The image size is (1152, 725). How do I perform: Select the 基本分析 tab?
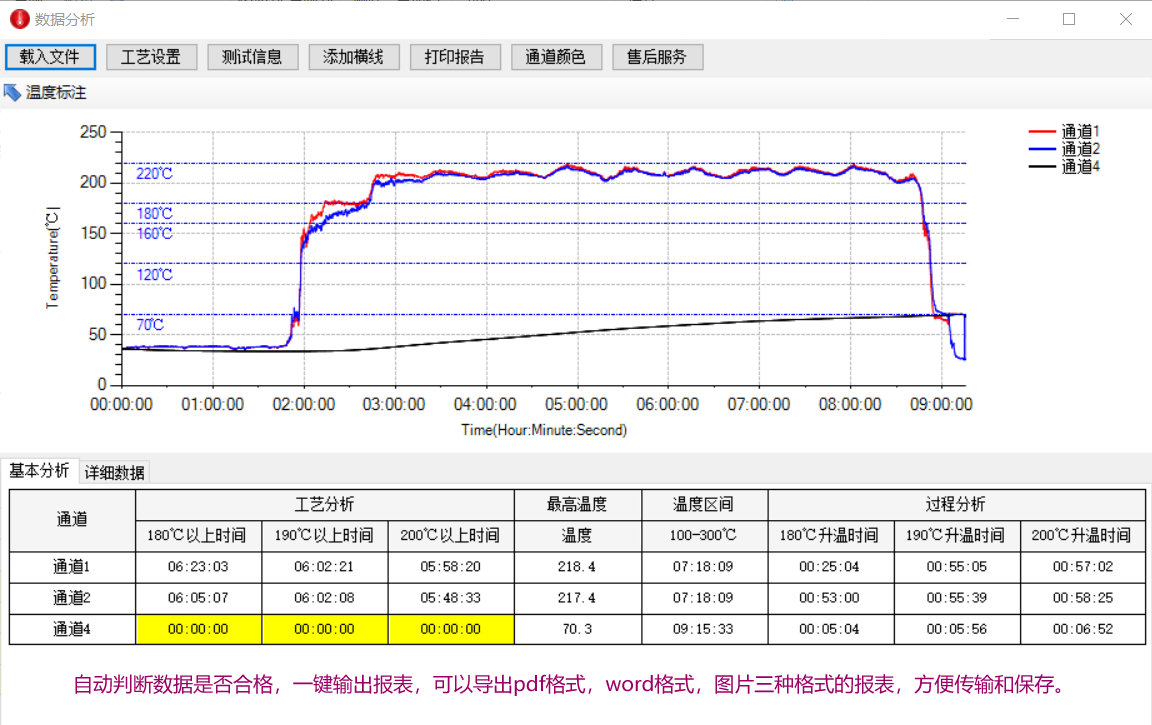40,471
